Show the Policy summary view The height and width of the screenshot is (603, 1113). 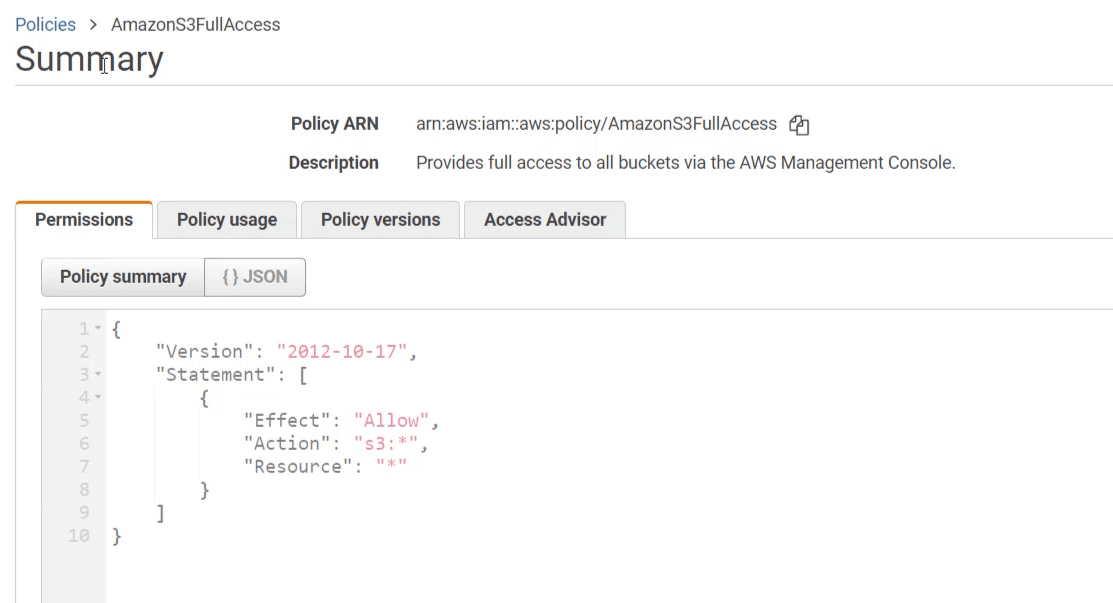coord(123,277)
